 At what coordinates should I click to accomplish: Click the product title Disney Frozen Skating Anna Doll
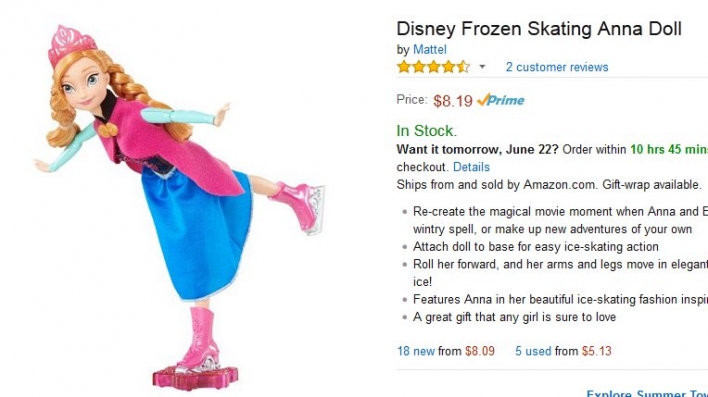539,28
